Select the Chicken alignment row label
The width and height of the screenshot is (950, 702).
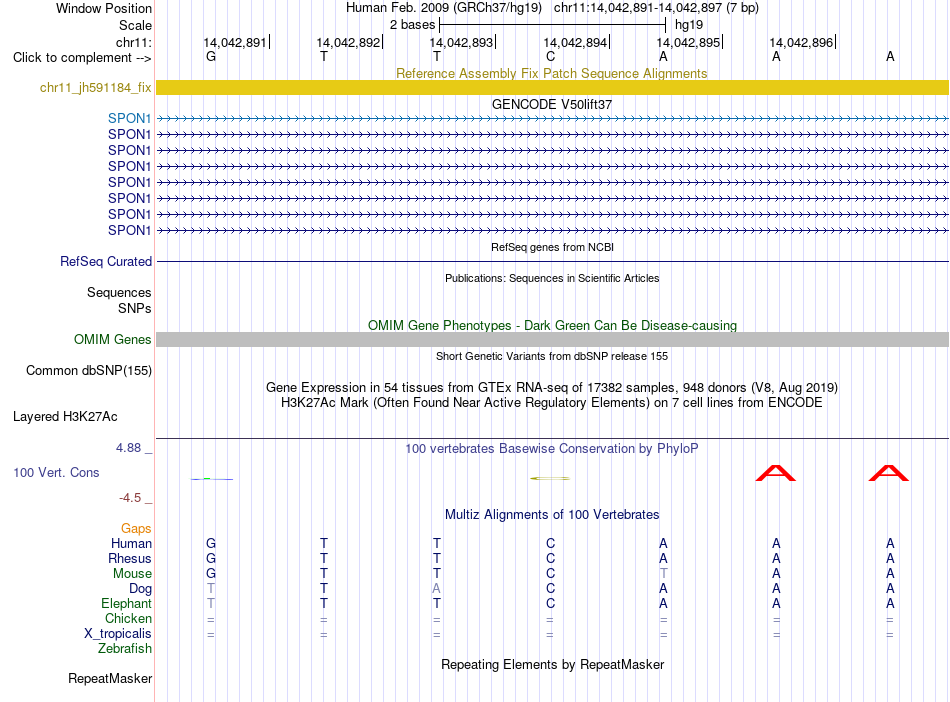point(128,618)
